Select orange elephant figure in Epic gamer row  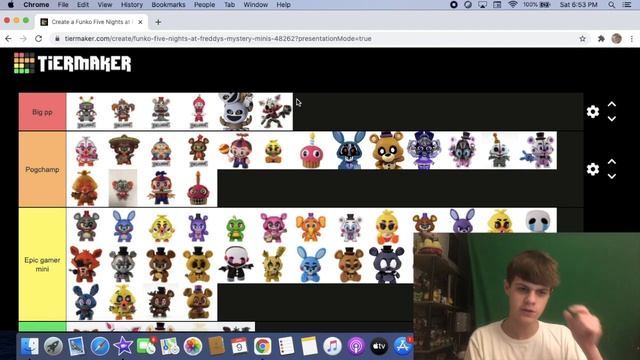point(311,227)
